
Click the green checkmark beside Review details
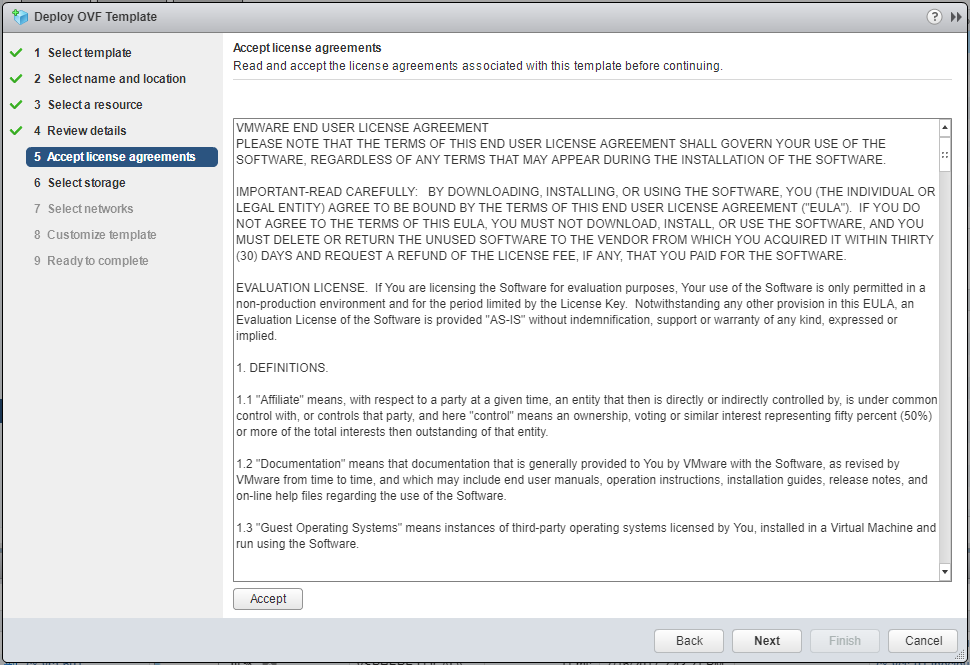(x=16, y=130)
